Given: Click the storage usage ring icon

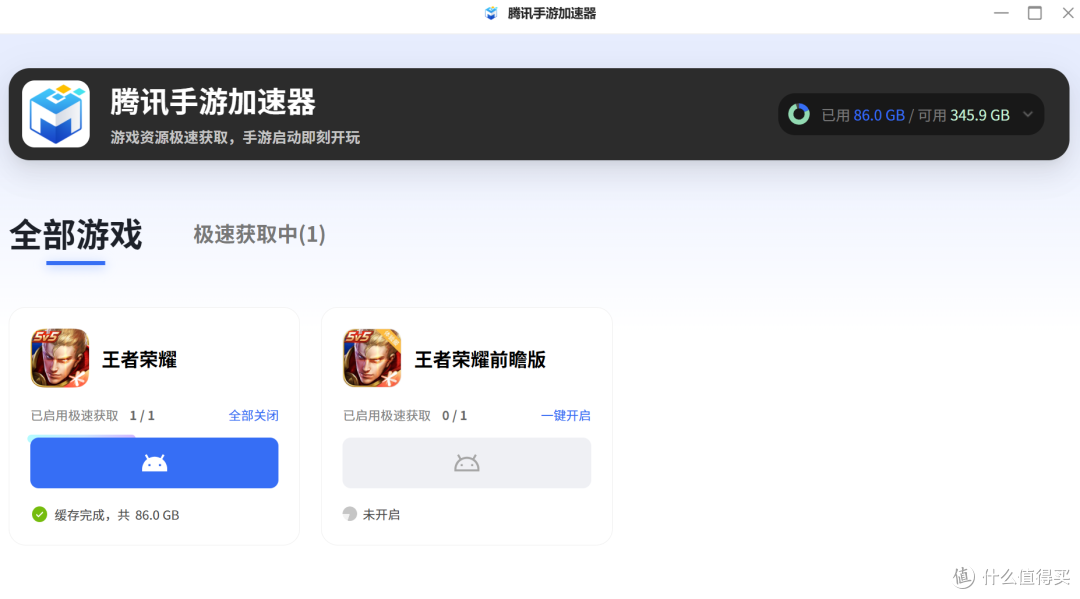Looking at the screenshot, I should pyautogui.click(x=799, y=114).
